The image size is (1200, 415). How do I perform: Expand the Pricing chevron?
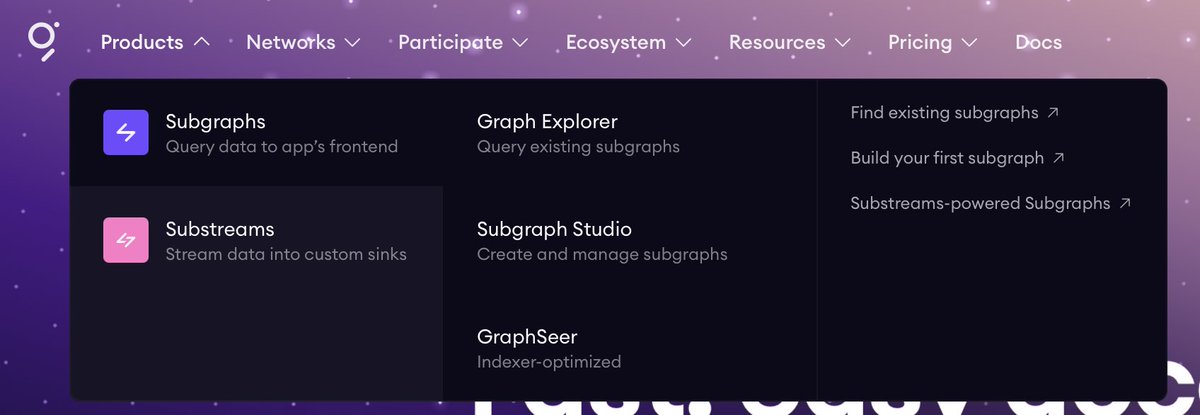pyautogui.click(x=969, y=43)
